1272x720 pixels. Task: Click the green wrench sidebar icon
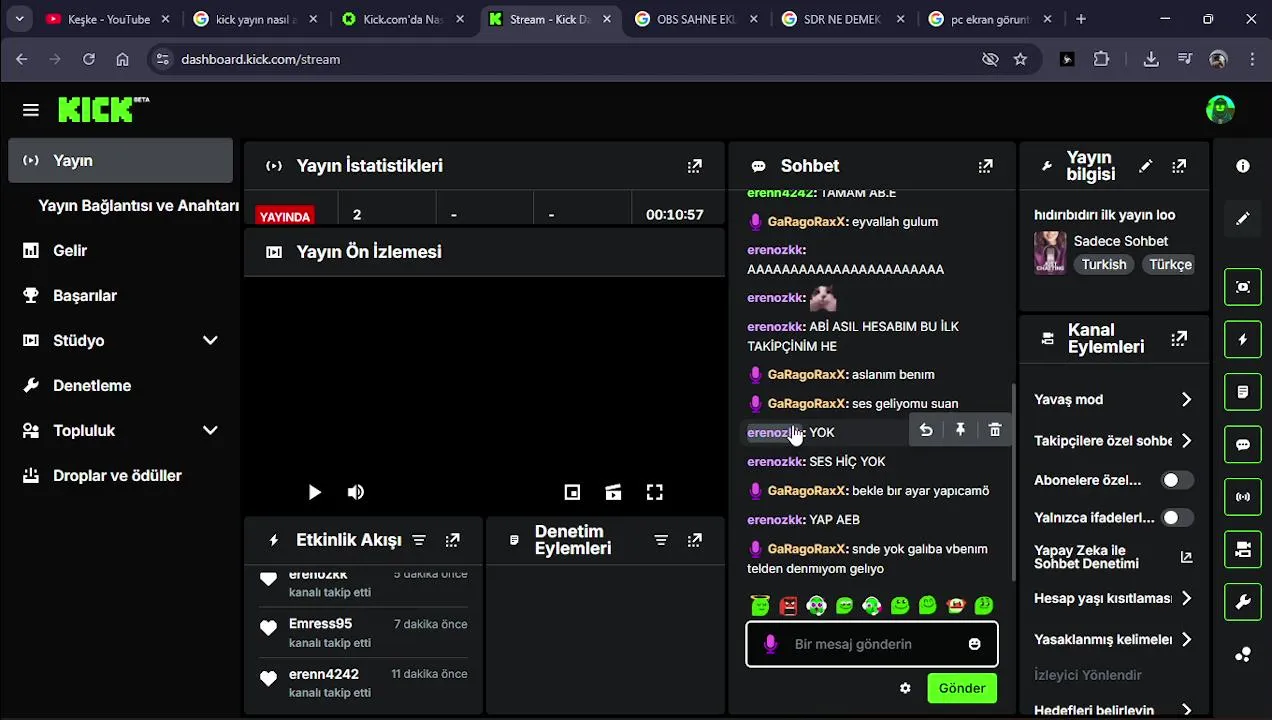tap(1243, 601)
